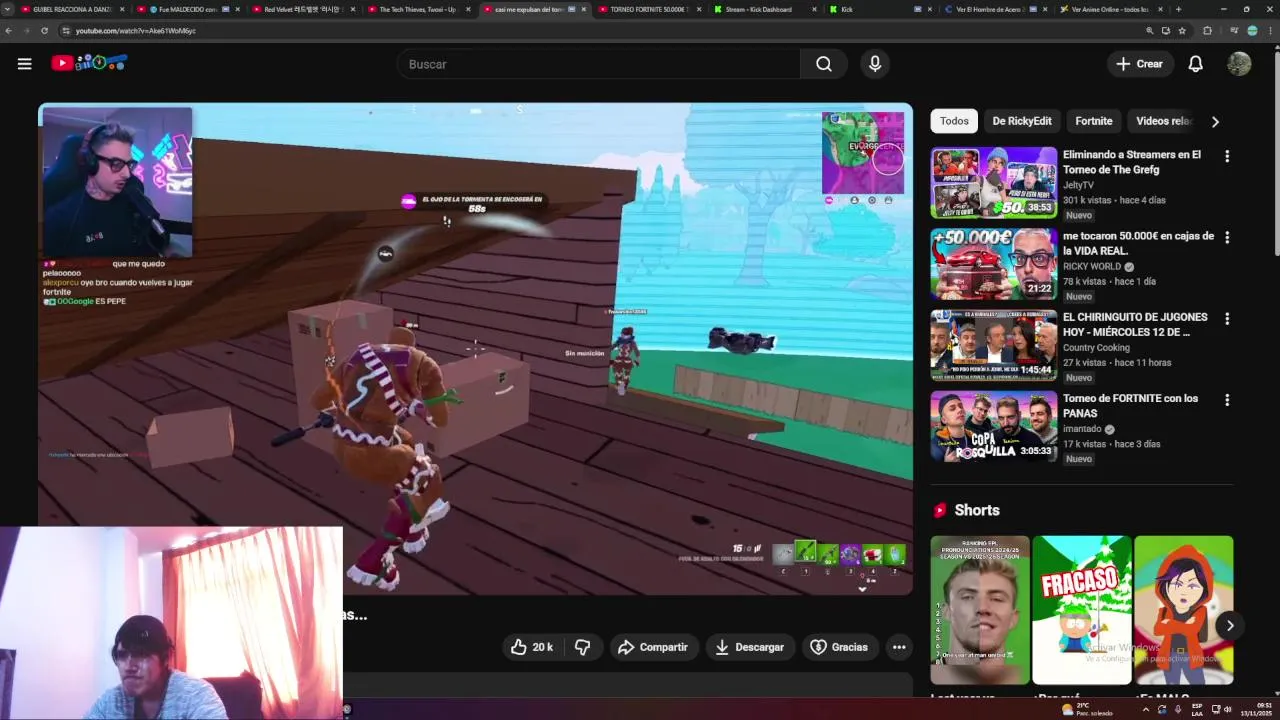This screenshot has height=720, width=1280.
Task: Open the YouTube account avatar menu
Action: tap(1239, 64)
